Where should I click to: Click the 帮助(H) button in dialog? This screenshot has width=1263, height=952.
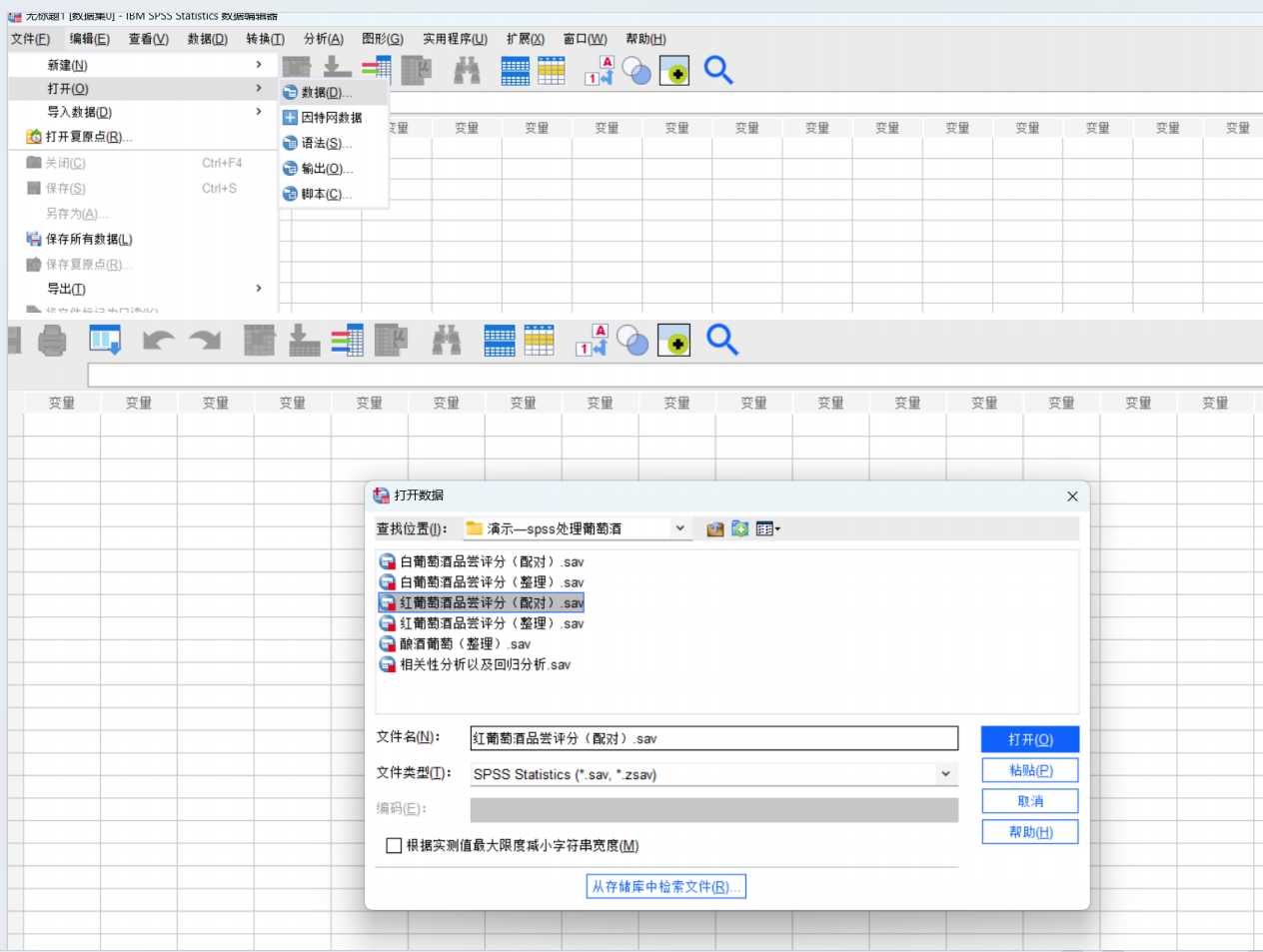tap(1030, 832)
